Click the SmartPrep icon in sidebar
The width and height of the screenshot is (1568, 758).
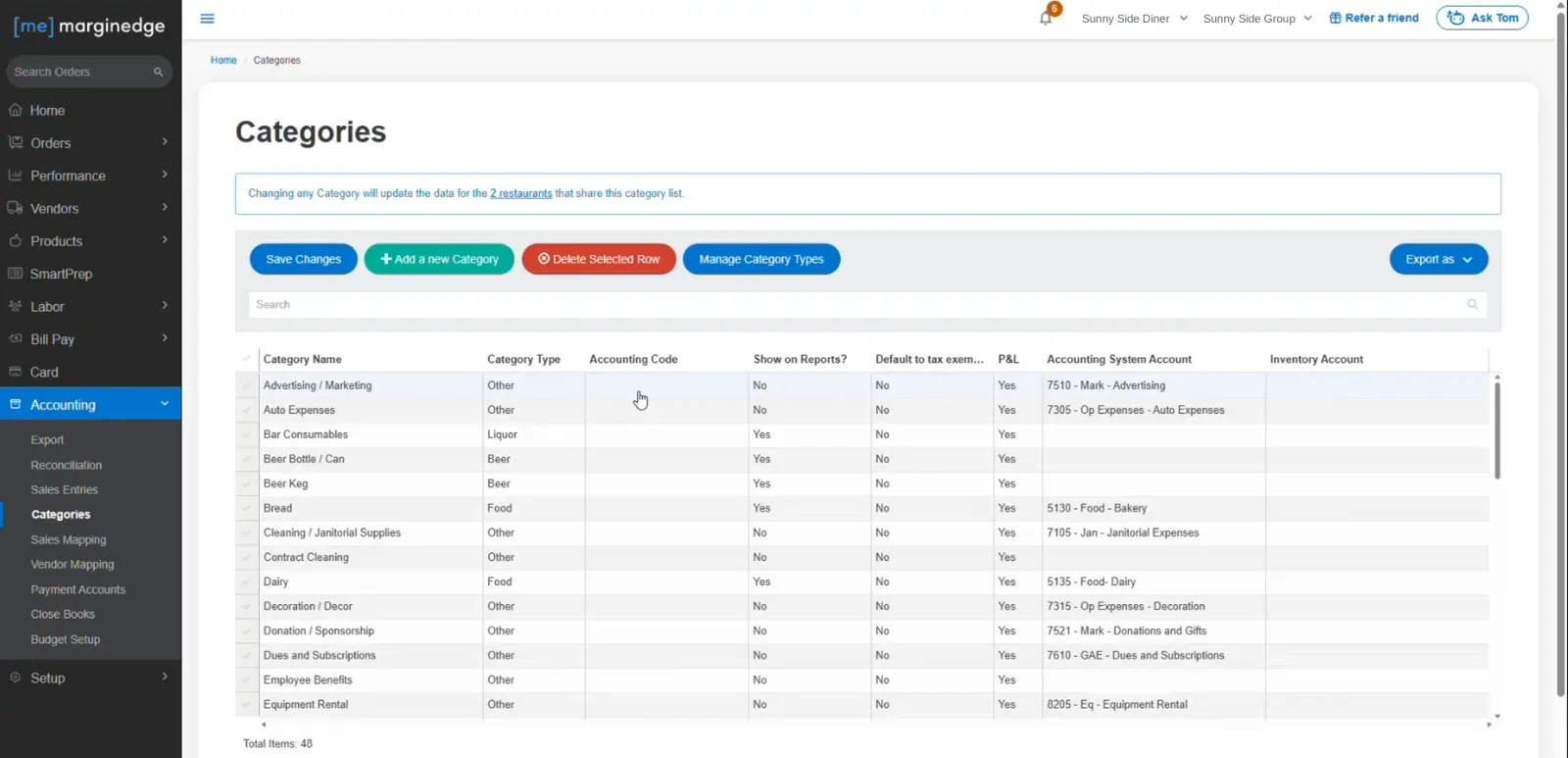point(15,274)
